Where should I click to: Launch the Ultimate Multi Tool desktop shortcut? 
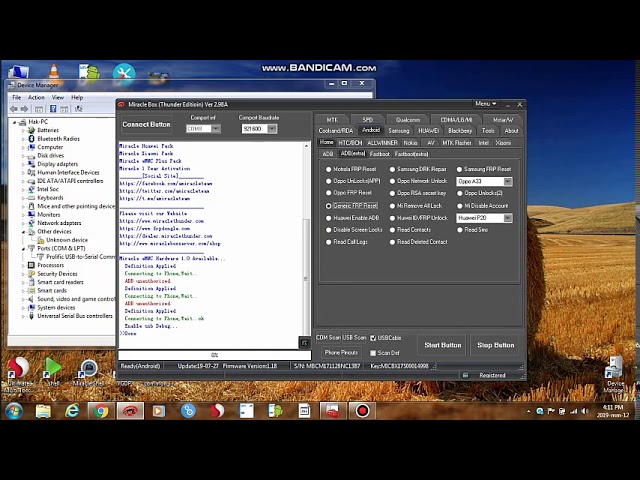[x=18, y=372]
